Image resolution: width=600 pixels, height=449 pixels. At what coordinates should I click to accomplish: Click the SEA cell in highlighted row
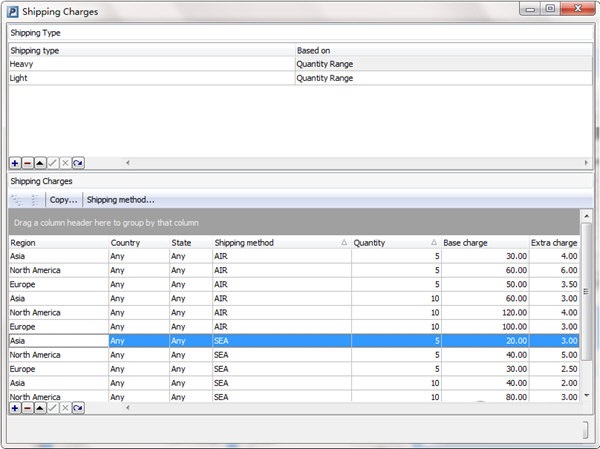coord(282,341)
